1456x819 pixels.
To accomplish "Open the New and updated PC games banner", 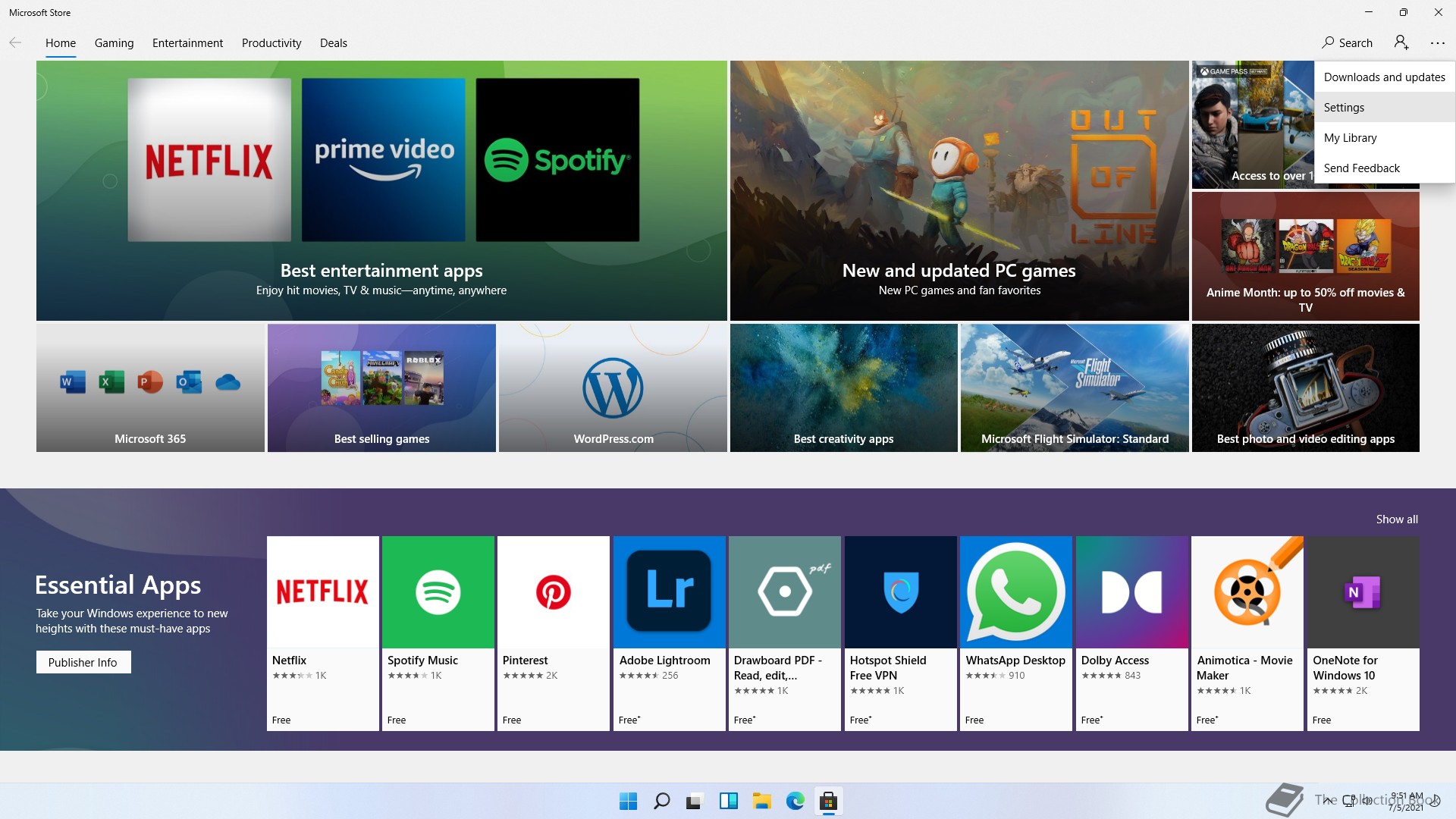I will pyautogui.click(x=959, y=190).
